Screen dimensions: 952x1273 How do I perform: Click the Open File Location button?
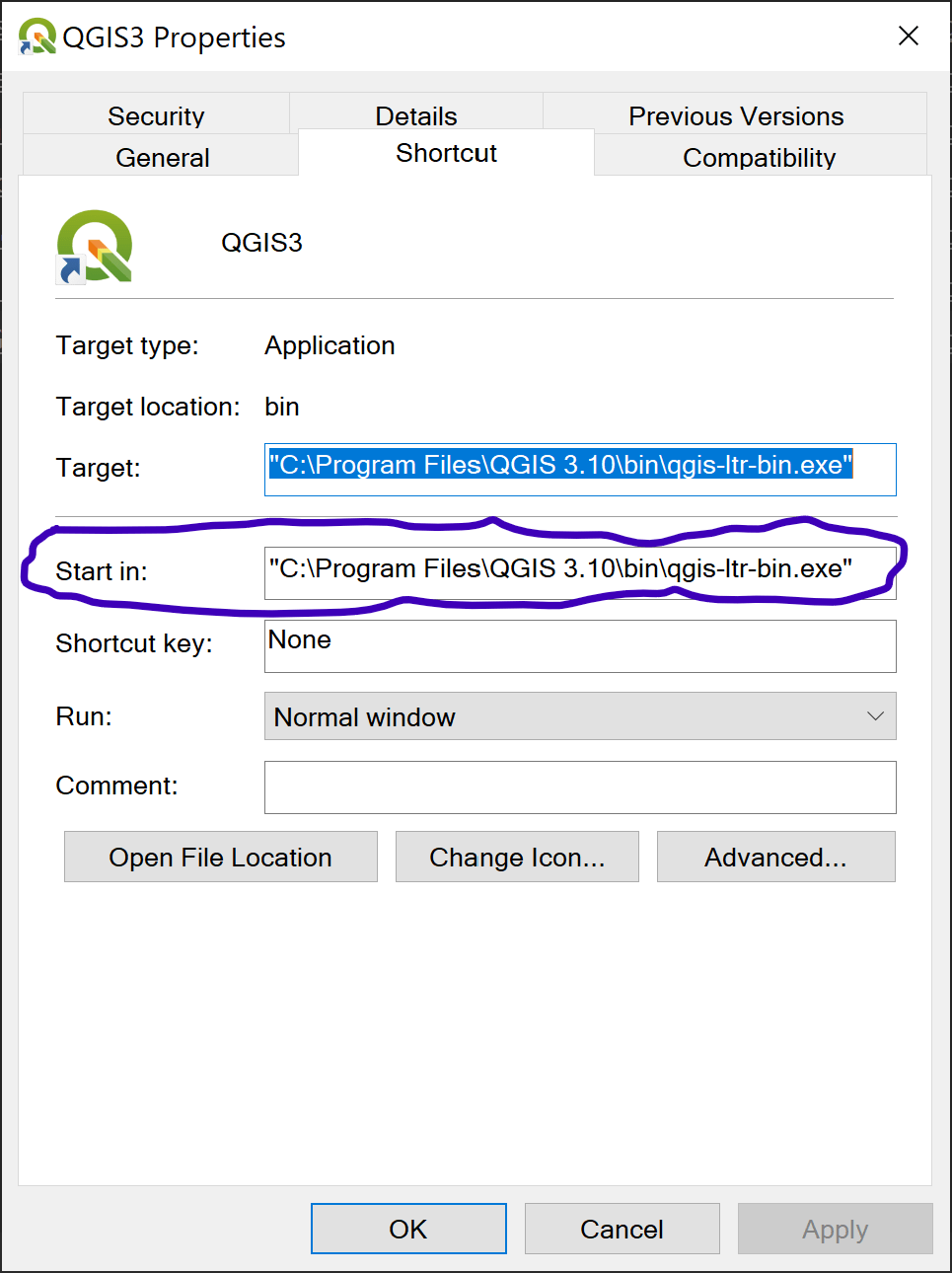[x=220, y=857]
